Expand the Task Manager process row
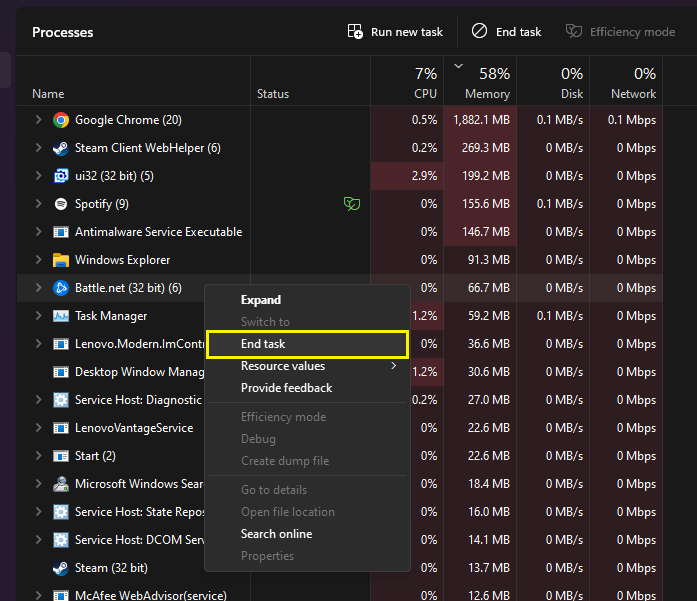This screenshot has width=697, height=601. (x=39, y=316)
